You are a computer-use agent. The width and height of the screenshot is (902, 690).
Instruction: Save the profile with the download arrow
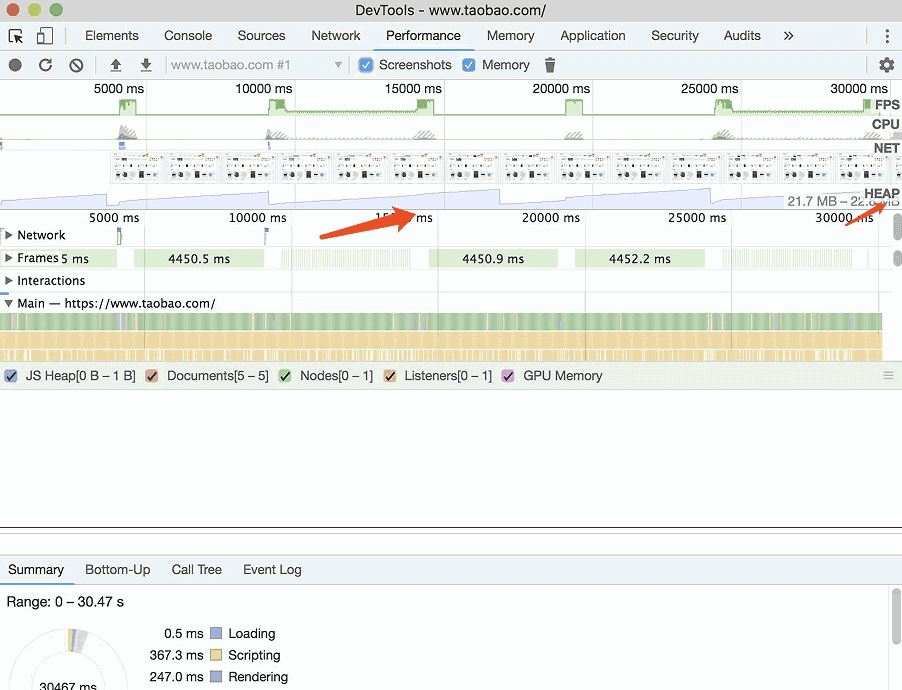pyautogui.click(x=146, y=65)
